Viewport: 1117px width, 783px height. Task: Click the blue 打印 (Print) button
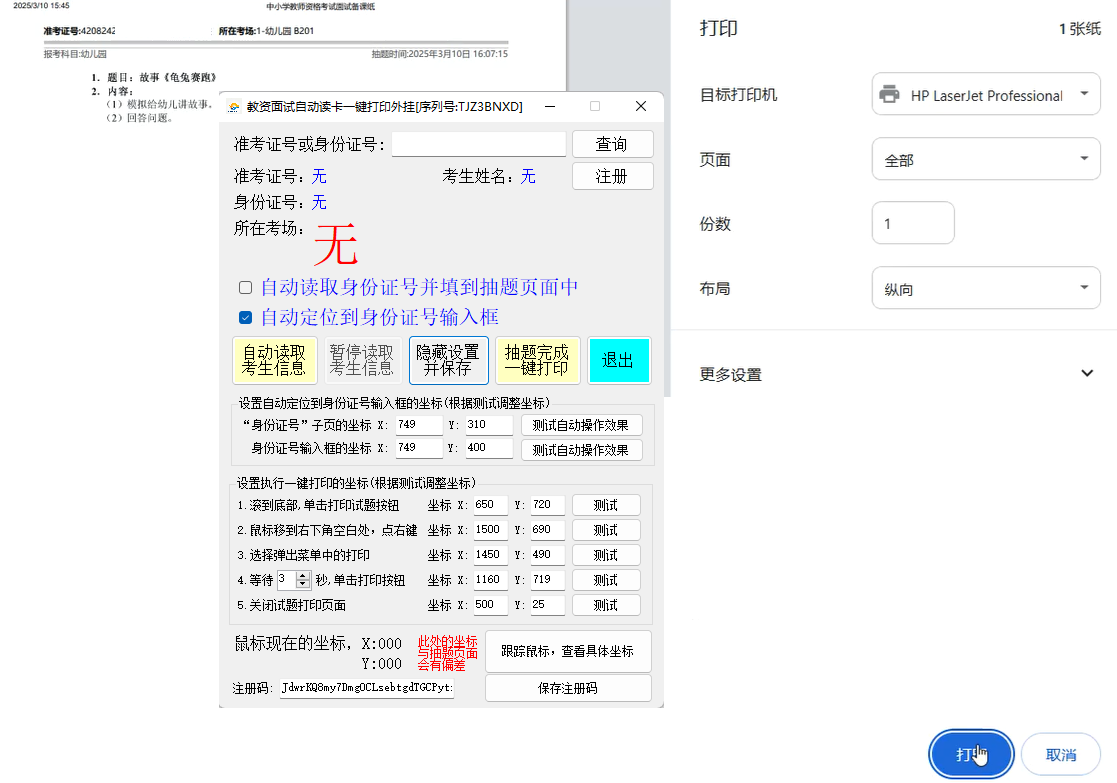[970, 755]
